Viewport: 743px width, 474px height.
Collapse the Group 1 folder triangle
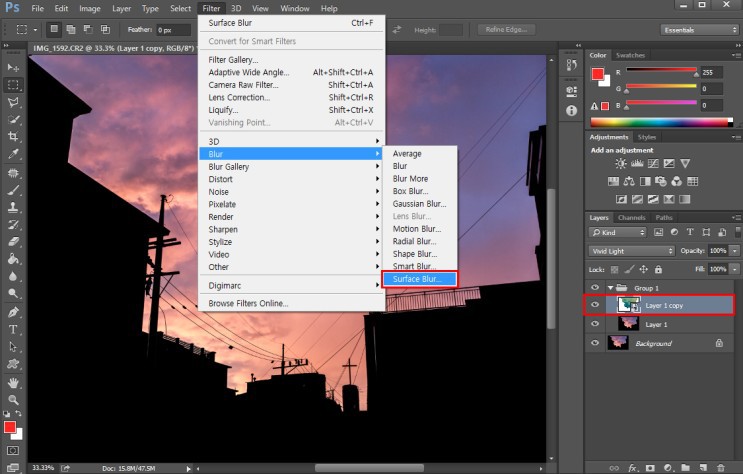(610, 287)
